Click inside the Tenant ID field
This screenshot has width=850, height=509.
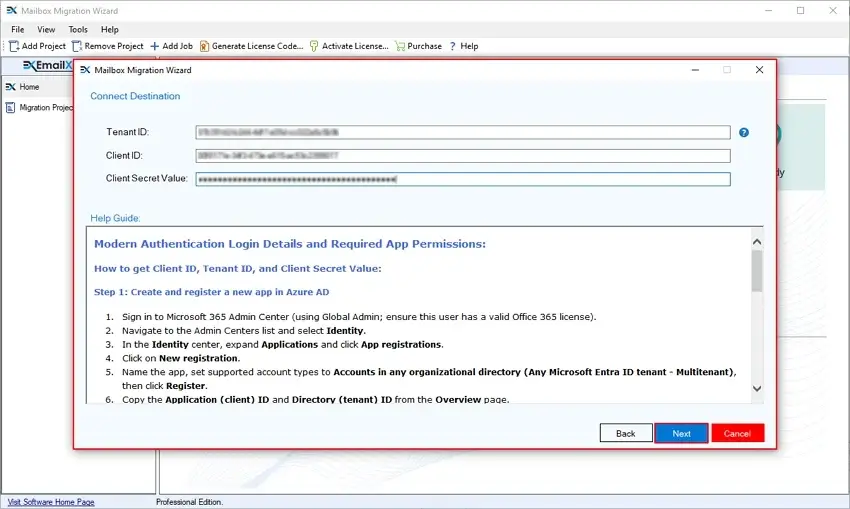coord(463,132)
